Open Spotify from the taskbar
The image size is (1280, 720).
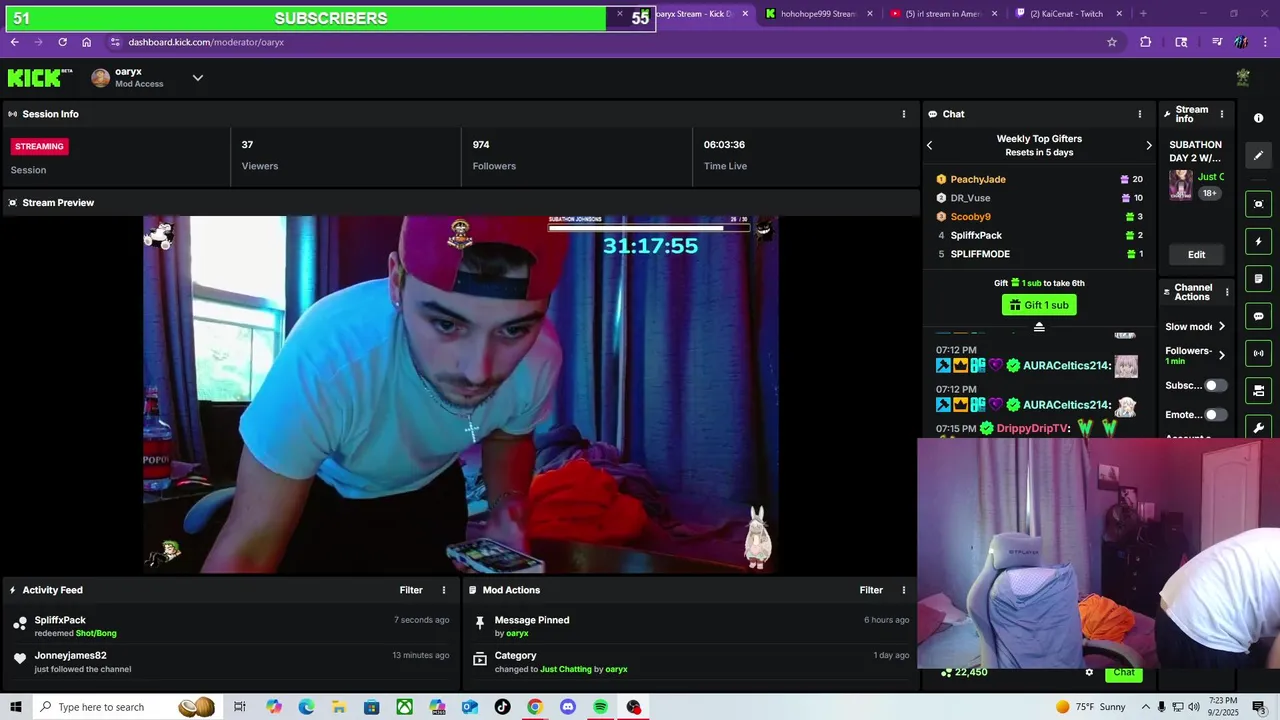tap(600, 707)
